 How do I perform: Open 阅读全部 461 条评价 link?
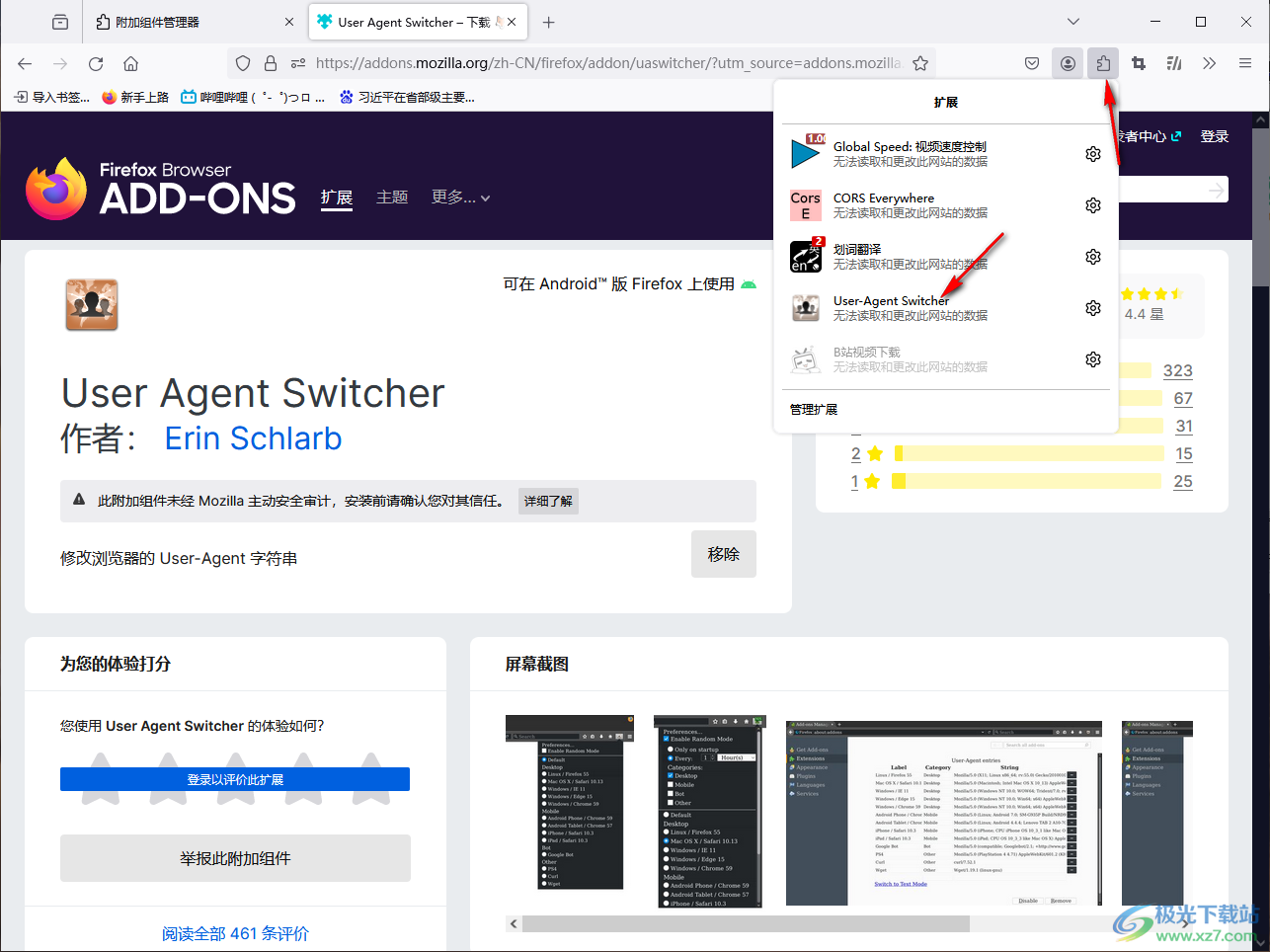(235, 933)
